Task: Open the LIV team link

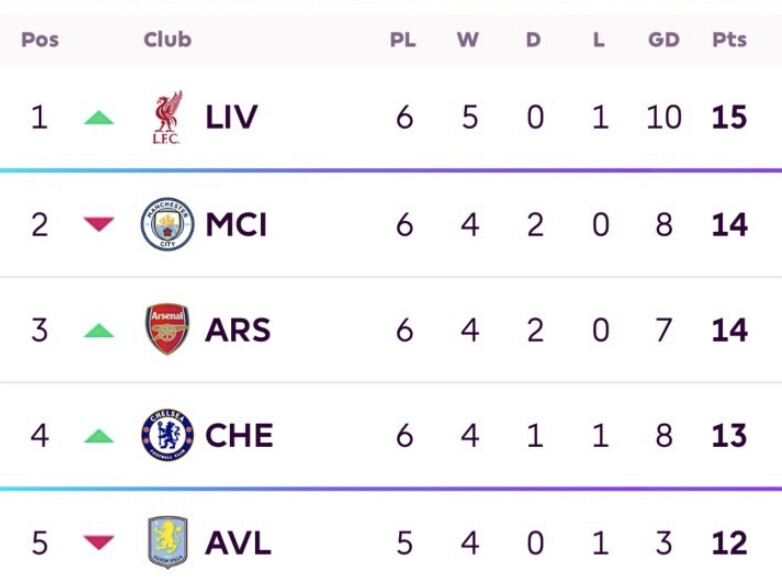Action: pyautogui.click(x=231, y=117)
